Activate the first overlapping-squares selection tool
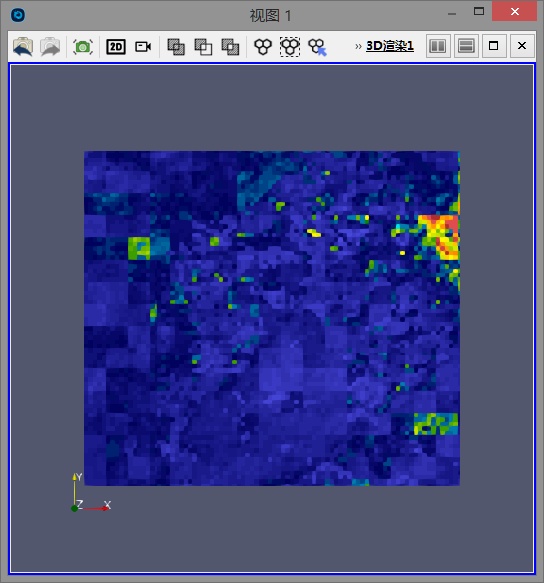 coord(176,47)
